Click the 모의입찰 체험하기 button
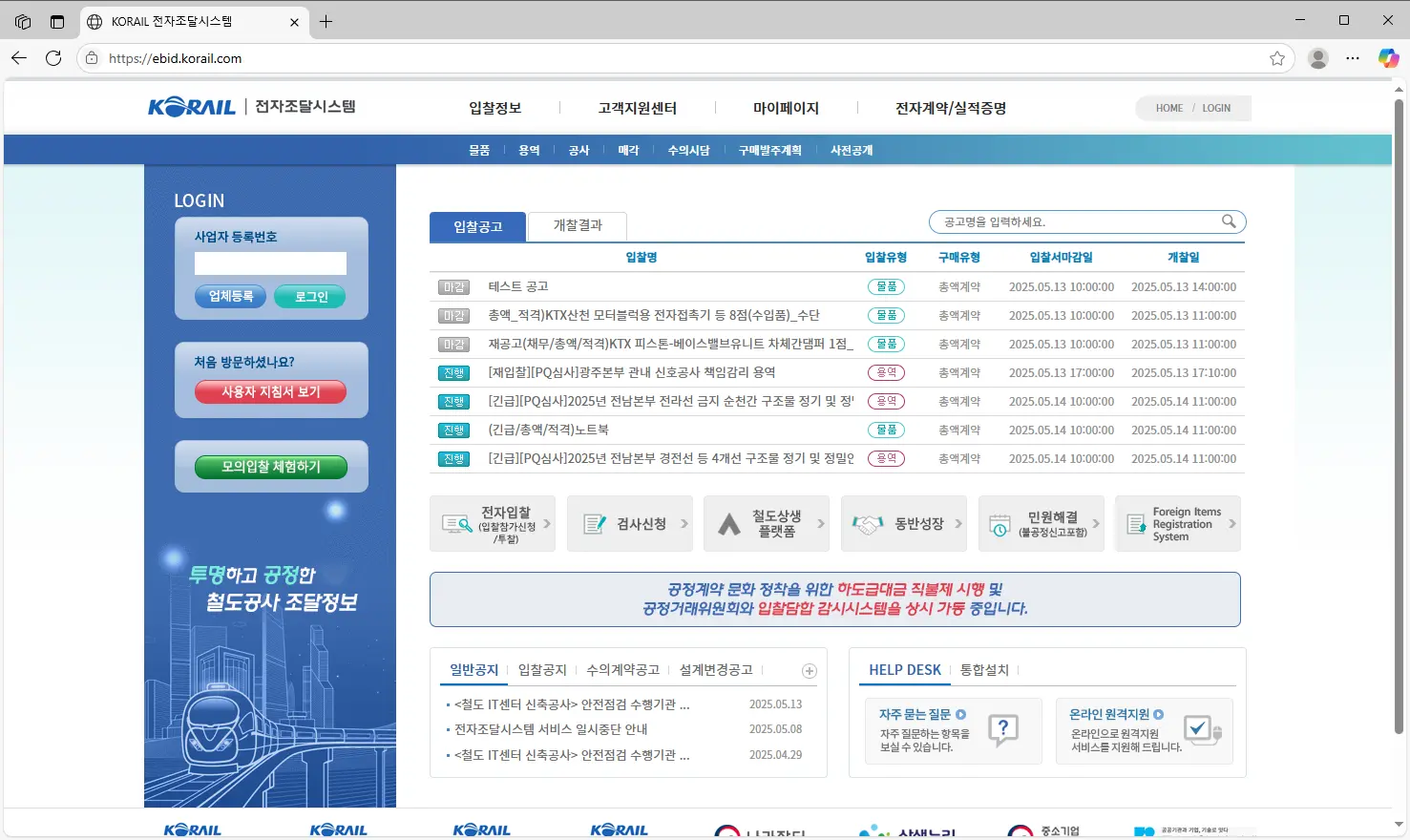This screenshot has width=1410, height=840. (x=271, y=467)
